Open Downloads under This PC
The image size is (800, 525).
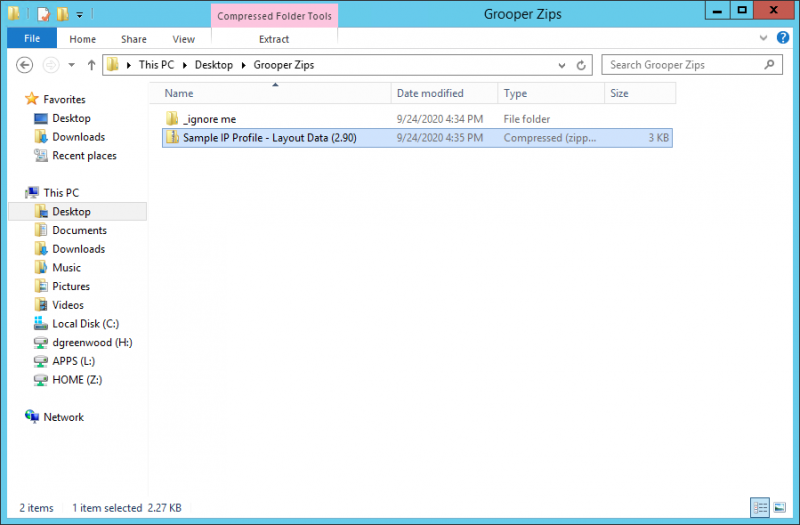(78, 249)
